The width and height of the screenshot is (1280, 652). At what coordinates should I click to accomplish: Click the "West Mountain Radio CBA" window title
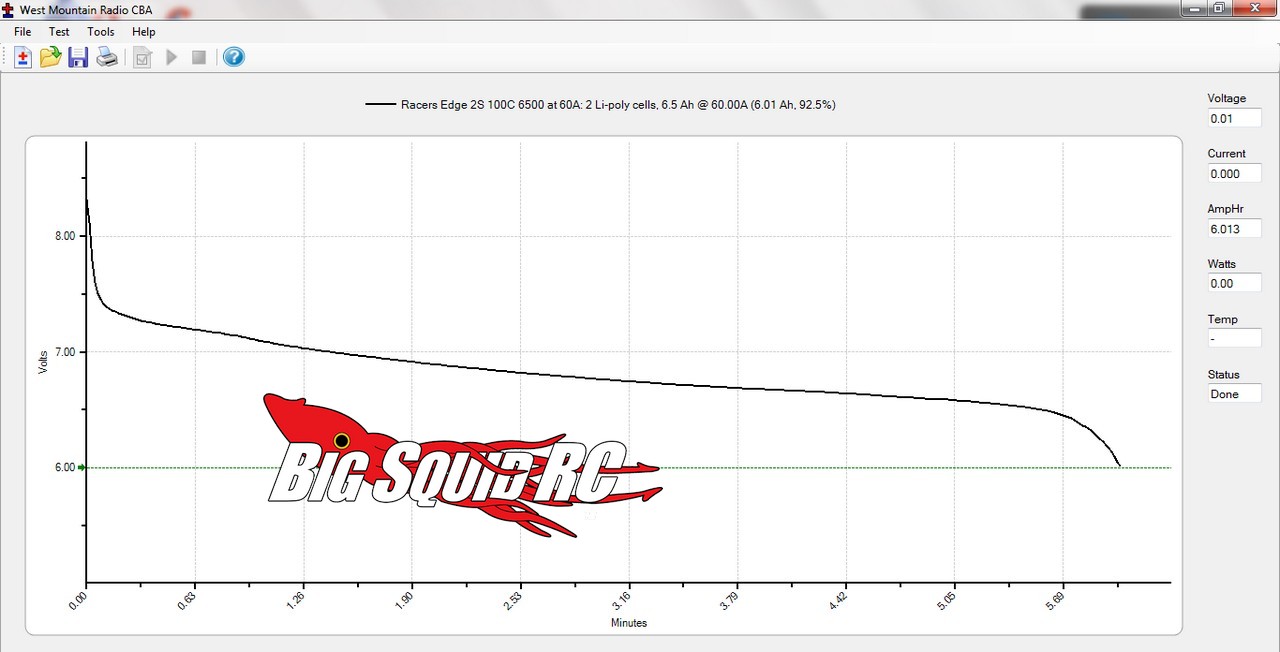(84, 9)
